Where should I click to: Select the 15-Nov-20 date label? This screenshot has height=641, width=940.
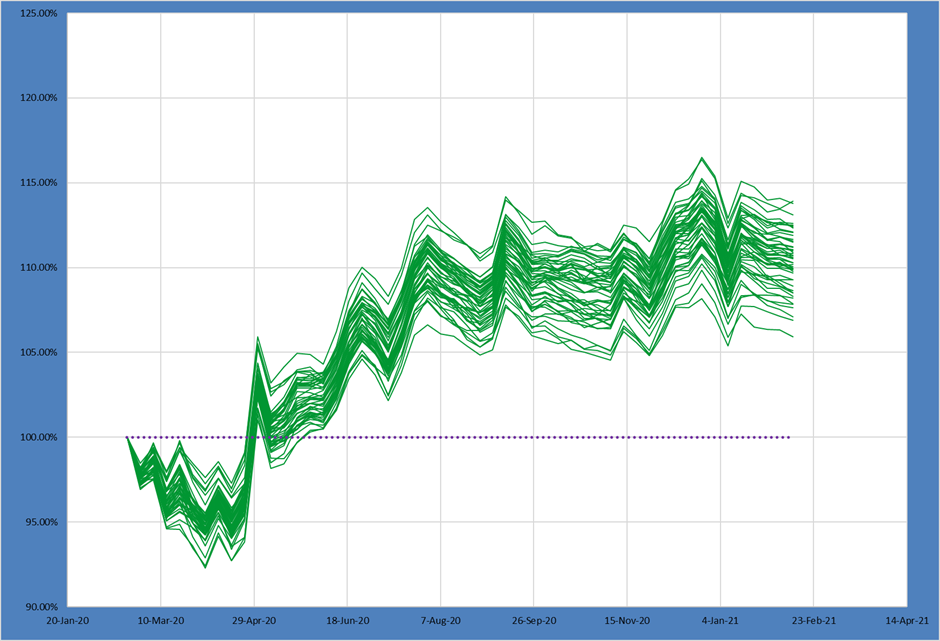click(x=627, y=621)
